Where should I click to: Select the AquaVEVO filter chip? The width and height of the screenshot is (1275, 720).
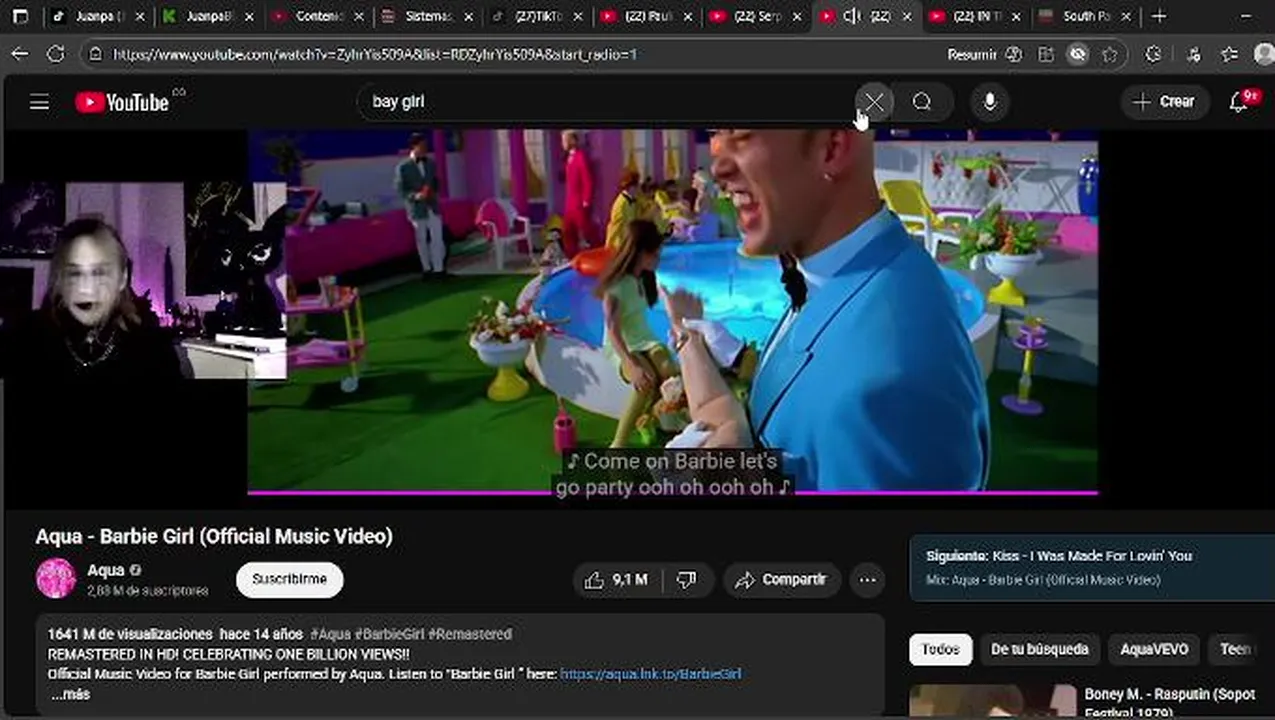tap(1154, 649)
